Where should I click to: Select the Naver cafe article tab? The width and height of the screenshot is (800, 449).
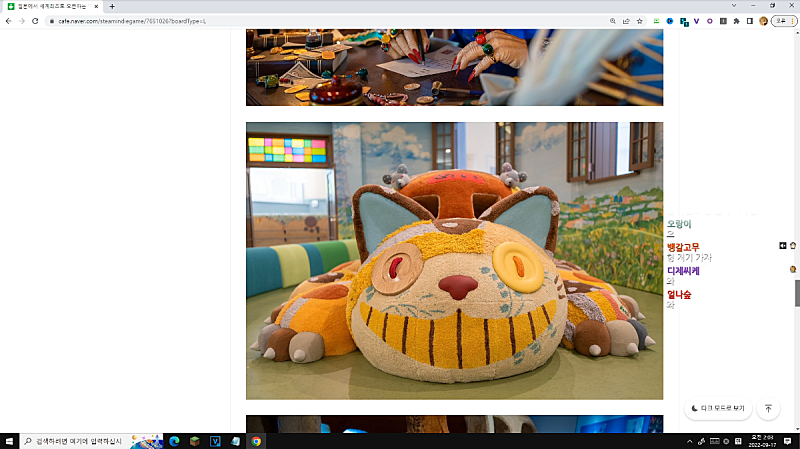click(x=53, y=7)
